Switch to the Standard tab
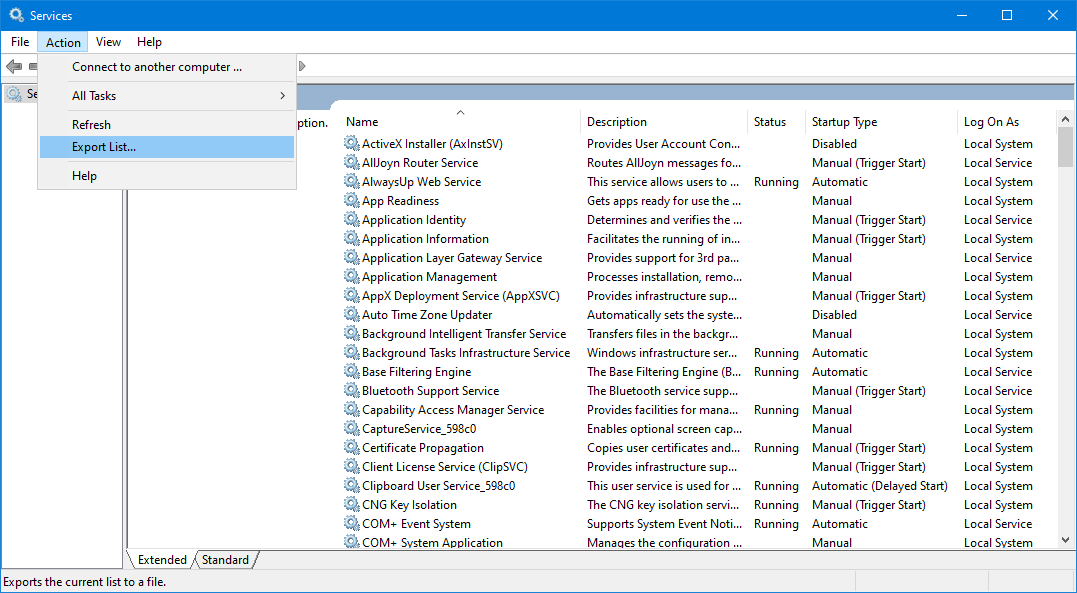Viewport: 1077px width, 593px height. coord(225,560)
